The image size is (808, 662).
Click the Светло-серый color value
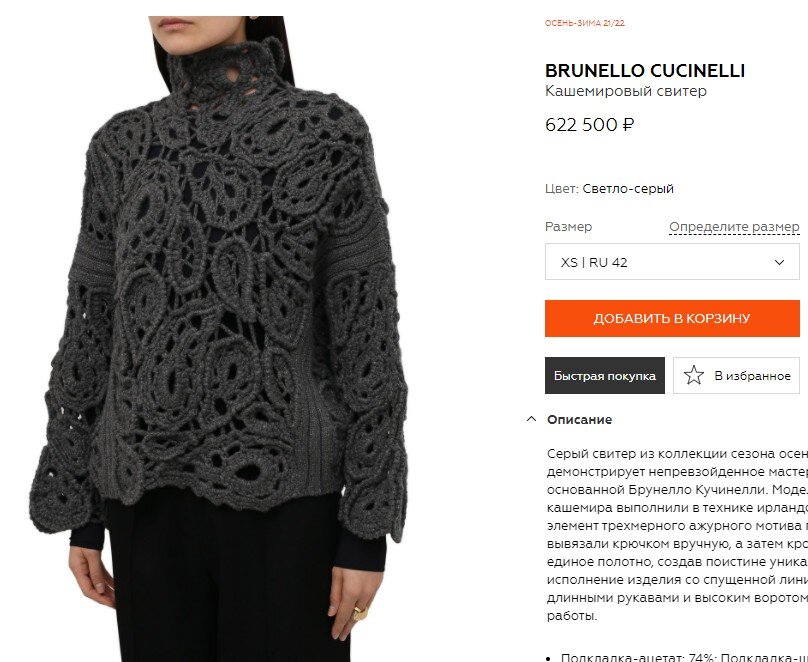pos(628,189)
